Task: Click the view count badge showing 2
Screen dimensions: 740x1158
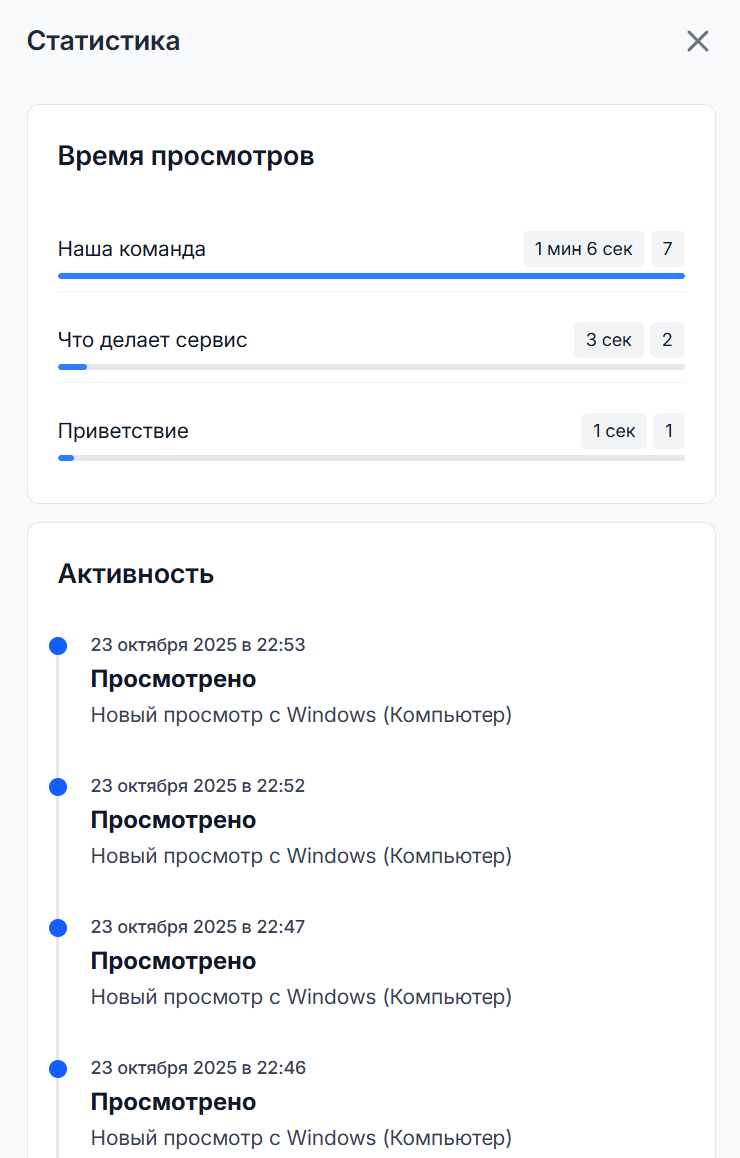Action: [x=667, y=340]
